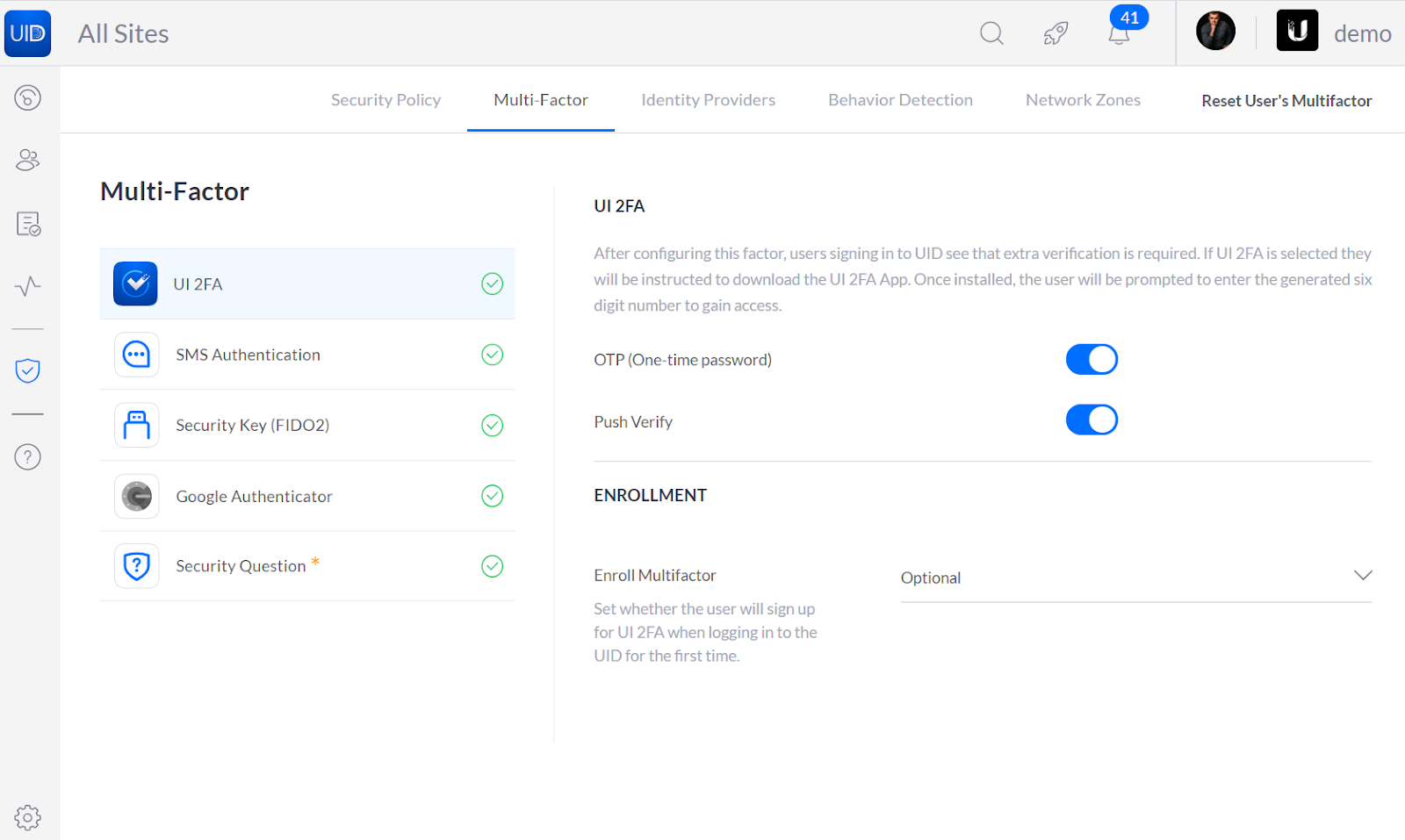Click the Ubiquiti demo organization logo
1405x840 pixels.
(x=1297, y=31)
